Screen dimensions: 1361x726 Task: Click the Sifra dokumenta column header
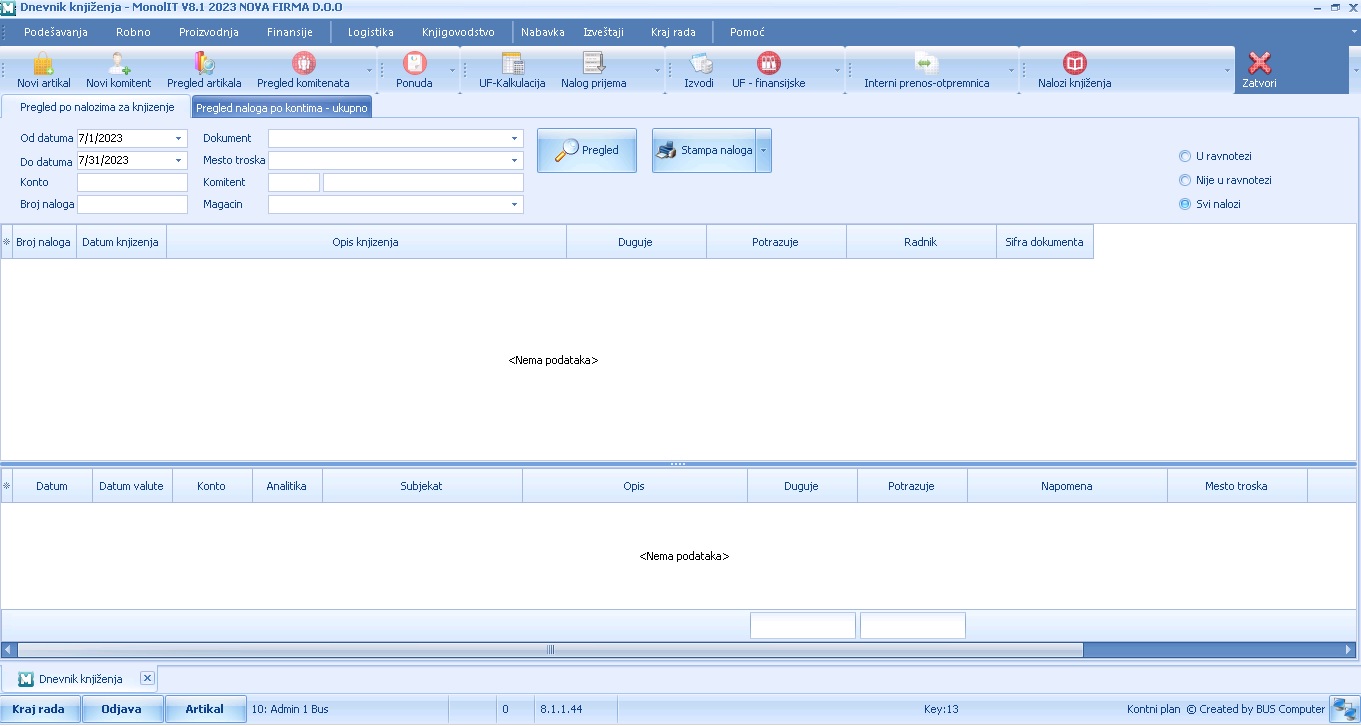pos(1045,242)
